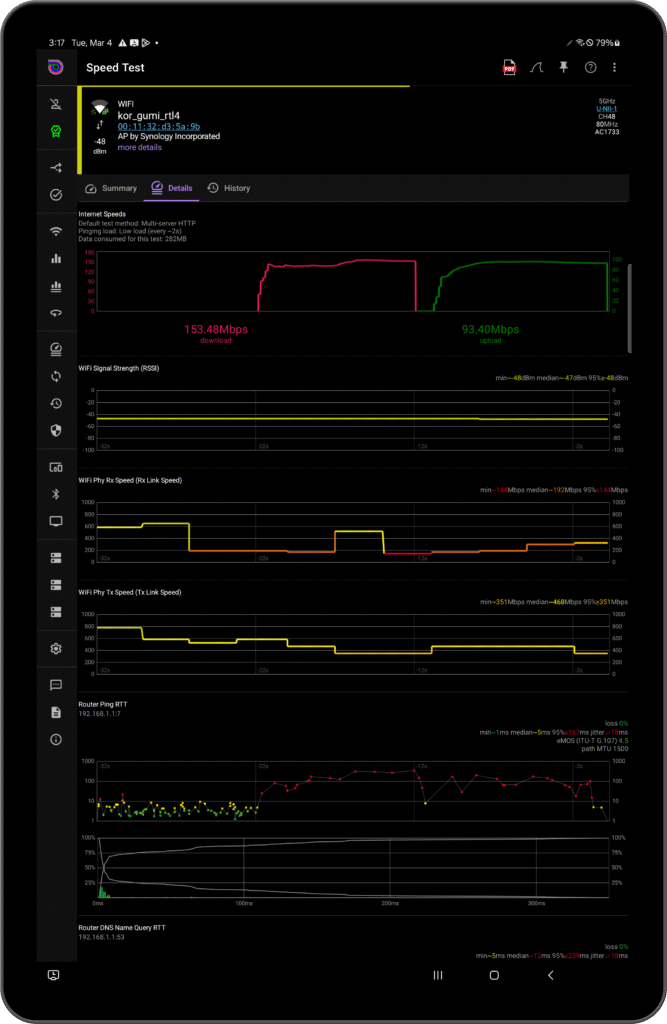
Task: Click AP by Synology Incorporated text
Action: [x=169, y=136]
